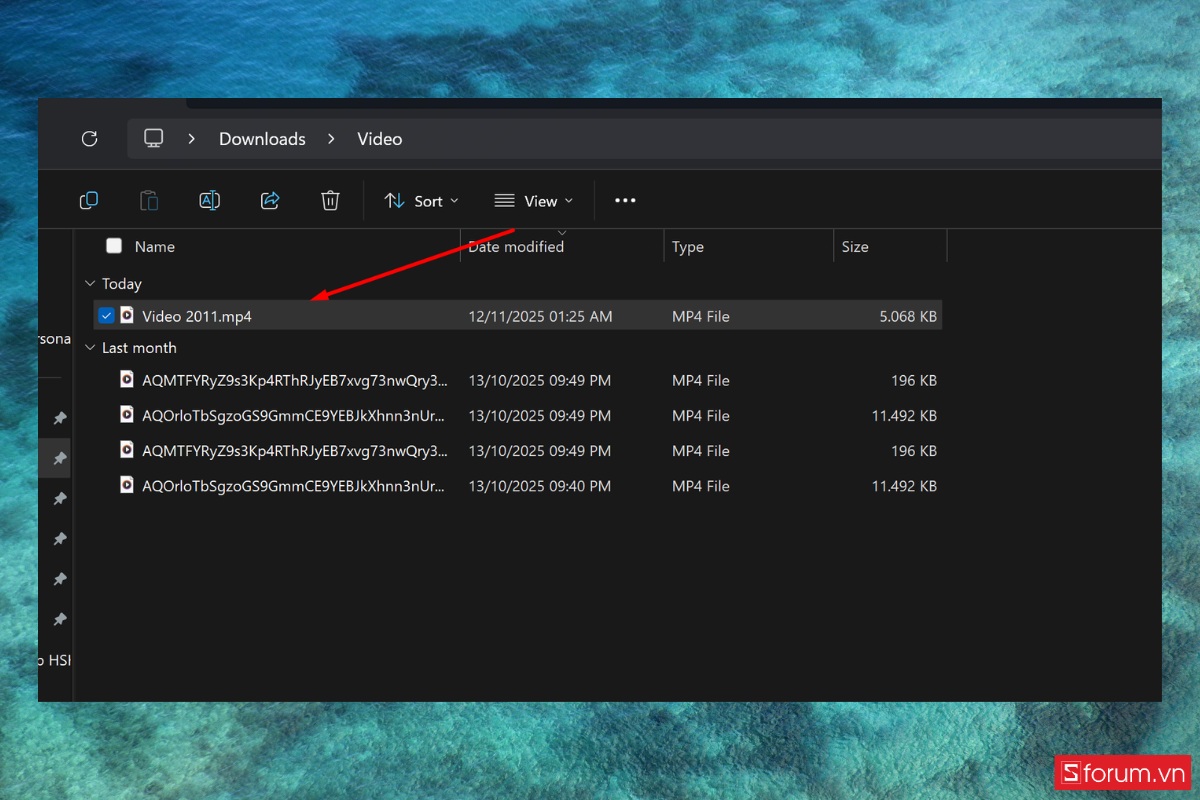The width and height of the screenshot is (1200, 800).
Task: Go to Downloads in the breadcrumb path
Action: click(262, 139)
